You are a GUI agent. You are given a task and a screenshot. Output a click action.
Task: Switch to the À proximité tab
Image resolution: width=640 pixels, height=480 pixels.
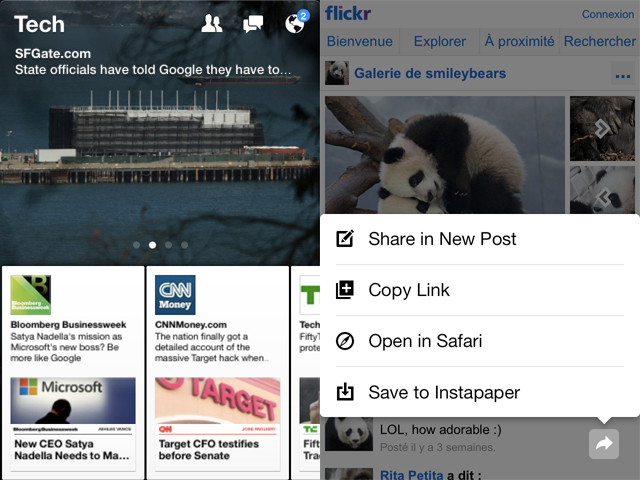[519, 41]
